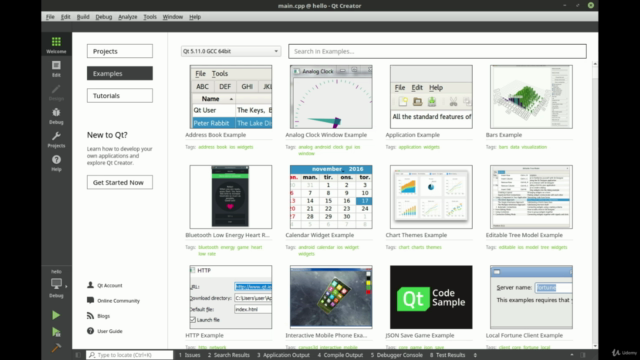Show the Application Output pane

pos(283,355)
